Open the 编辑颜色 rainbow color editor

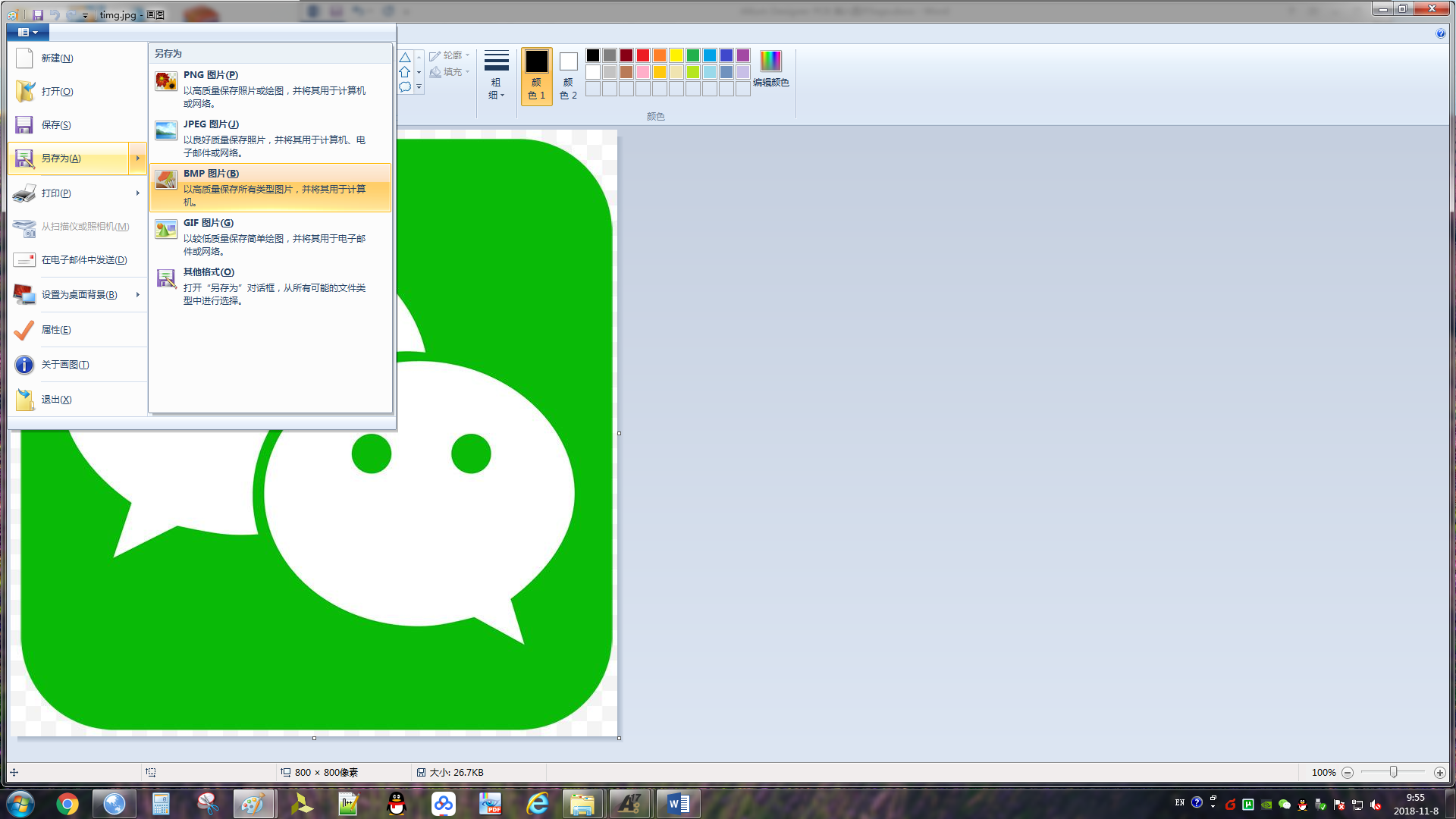(770, 68)
